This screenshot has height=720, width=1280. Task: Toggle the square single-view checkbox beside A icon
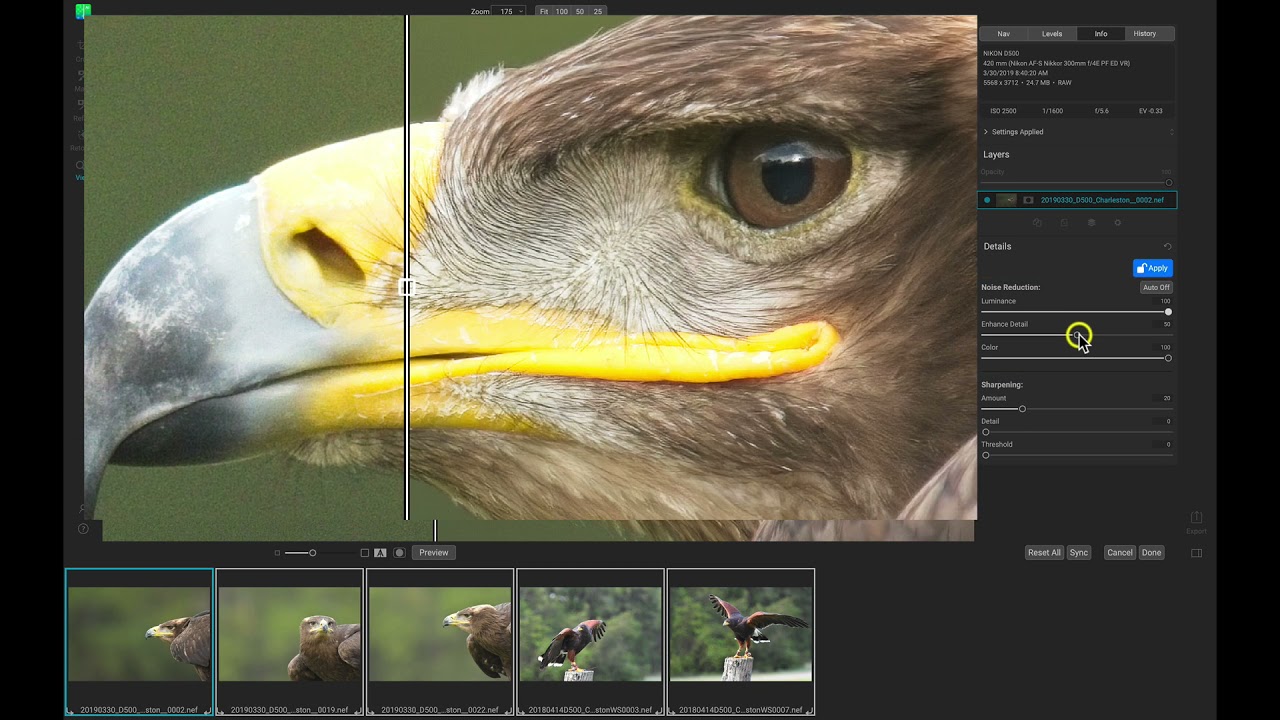tap(365, 552)
